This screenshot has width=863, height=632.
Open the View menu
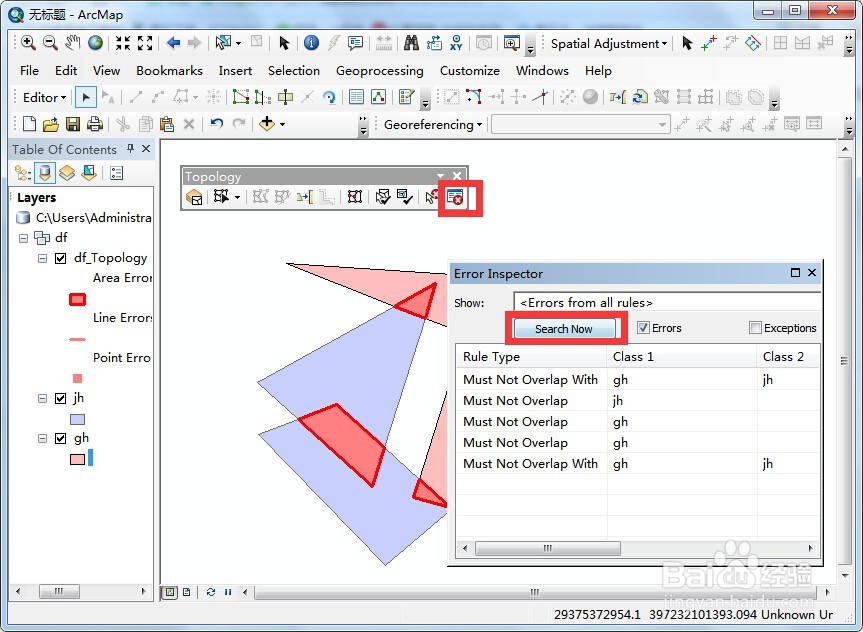[x=106, y=71]
